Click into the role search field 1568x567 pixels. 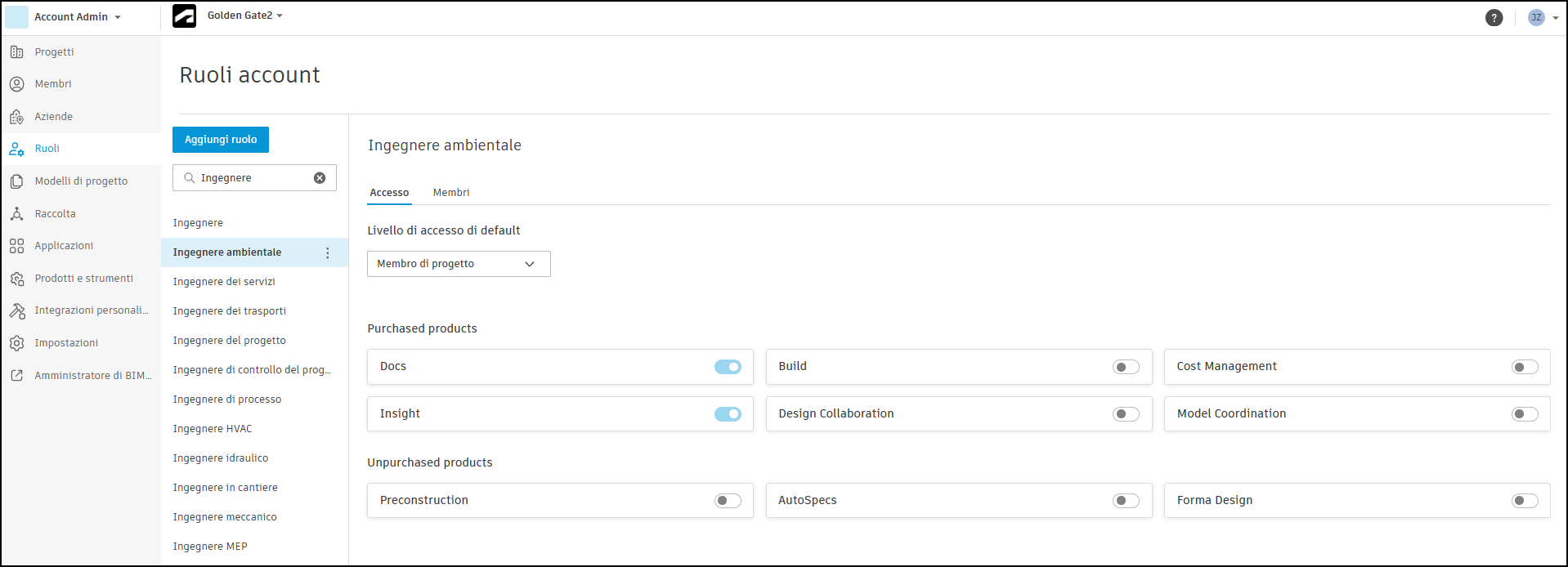pyautogui.click(x=253, y=178)
